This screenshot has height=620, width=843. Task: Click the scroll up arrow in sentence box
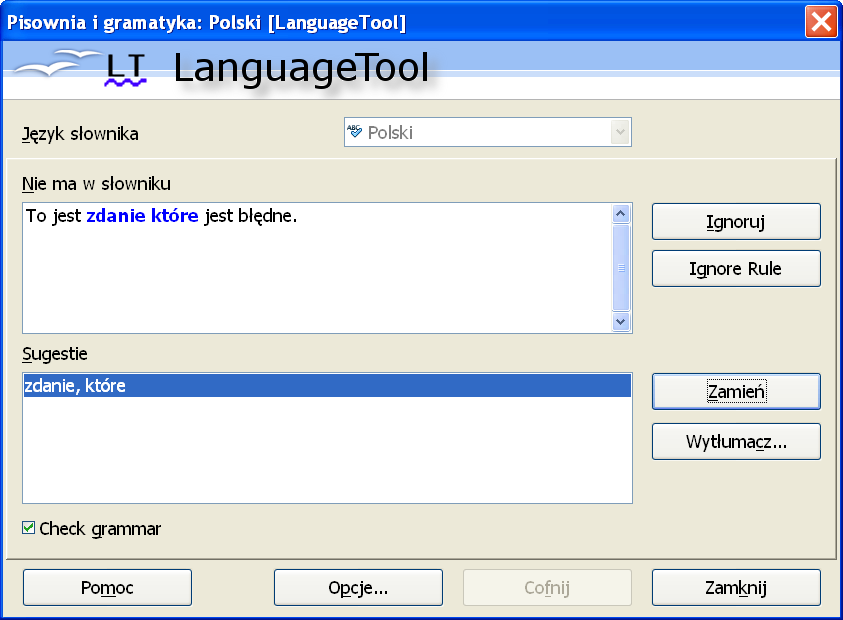(620, 214)
